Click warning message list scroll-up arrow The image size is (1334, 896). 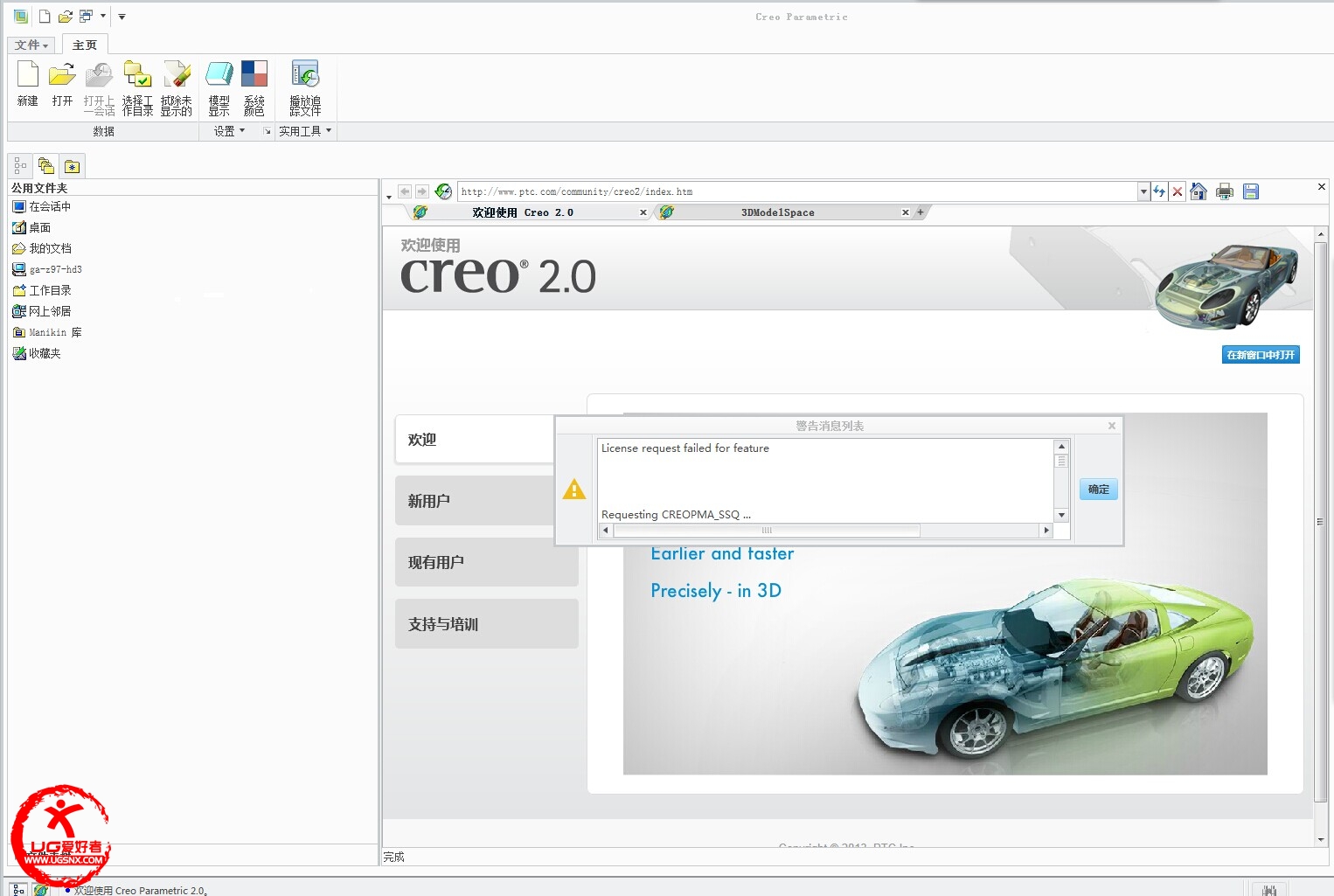[1061, 447]
